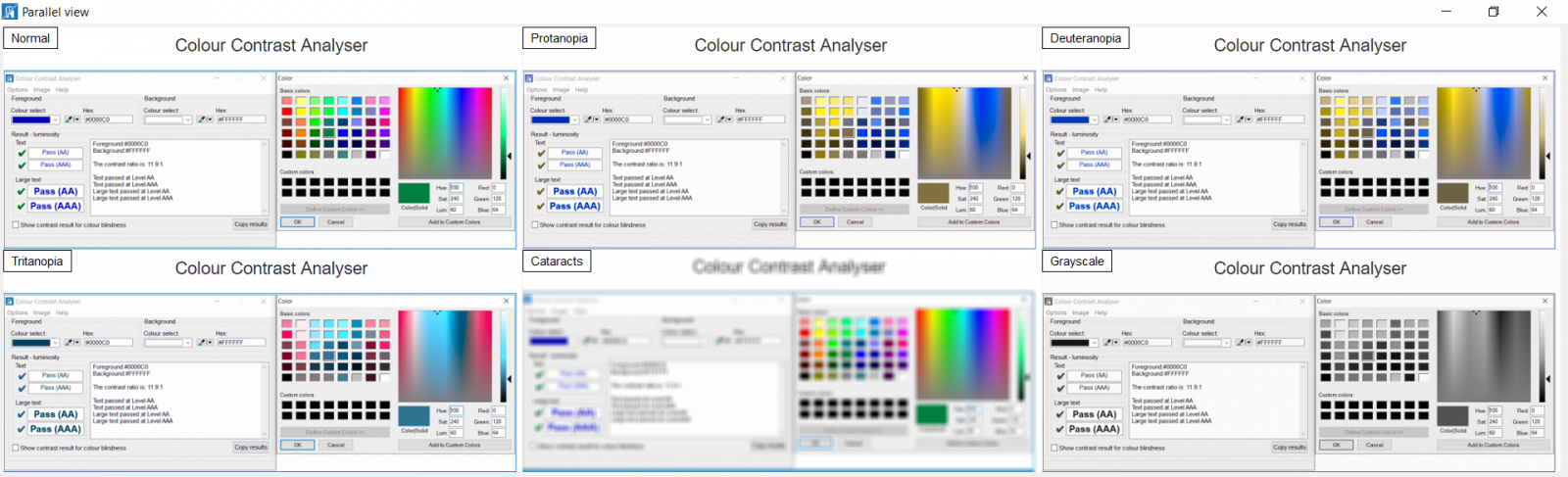Click results text scrollbar in Deuteranopia panel

click(1302, 177)
